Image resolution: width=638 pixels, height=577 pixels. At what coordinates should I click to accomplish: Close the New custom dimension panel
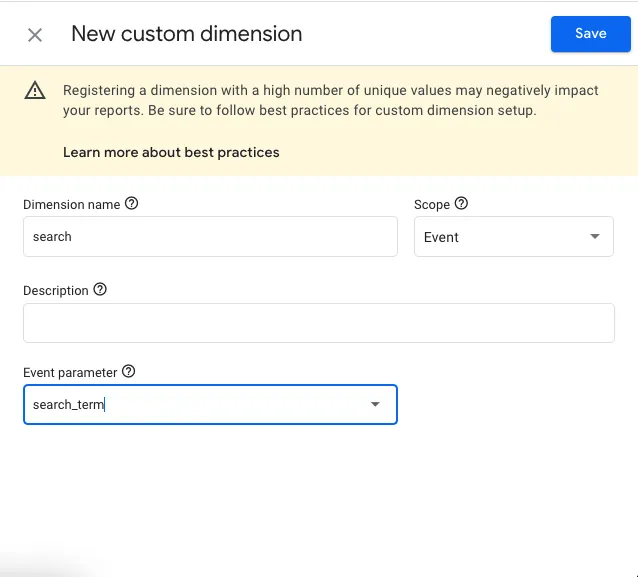(35, 35)
